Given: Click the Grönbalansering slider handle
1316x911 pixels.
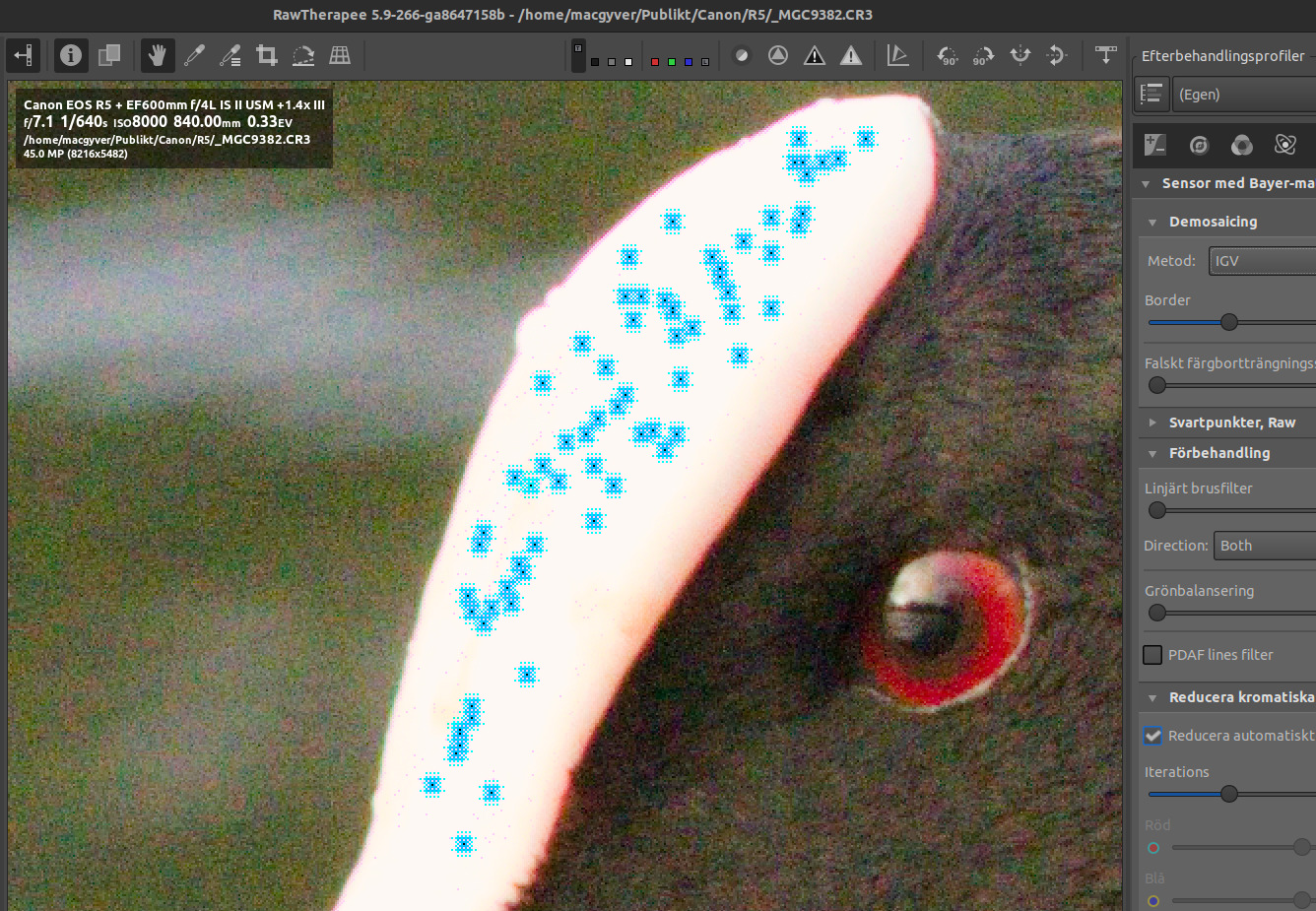Looking at the screenshot, I should point(1157,613).
